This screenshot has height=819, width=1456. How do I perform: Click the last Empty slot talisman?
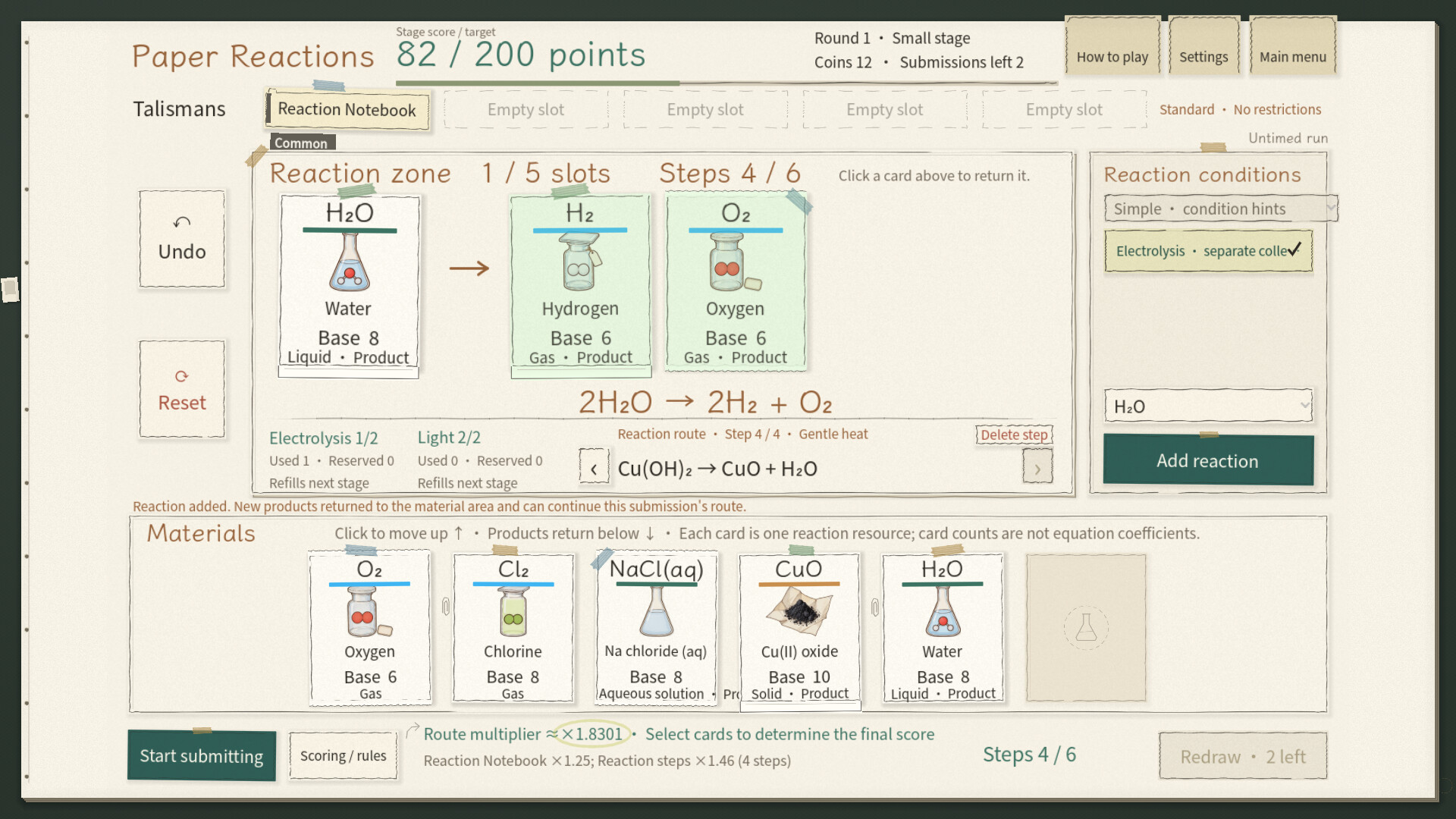point(1064,110)
